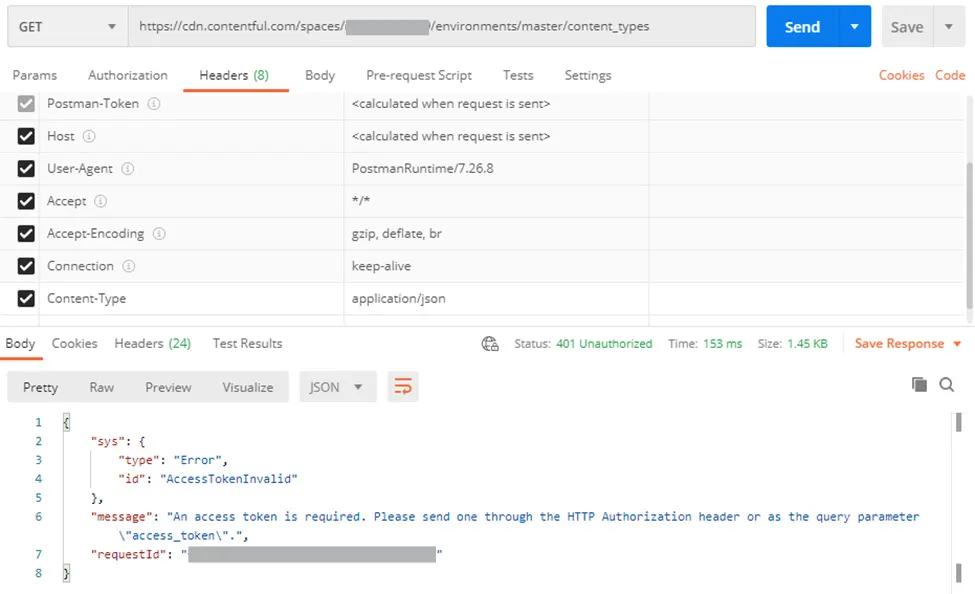Viewport: 975px width, 594px height.
Task: Switch to the Authorization tab
Action: [128, 75]
